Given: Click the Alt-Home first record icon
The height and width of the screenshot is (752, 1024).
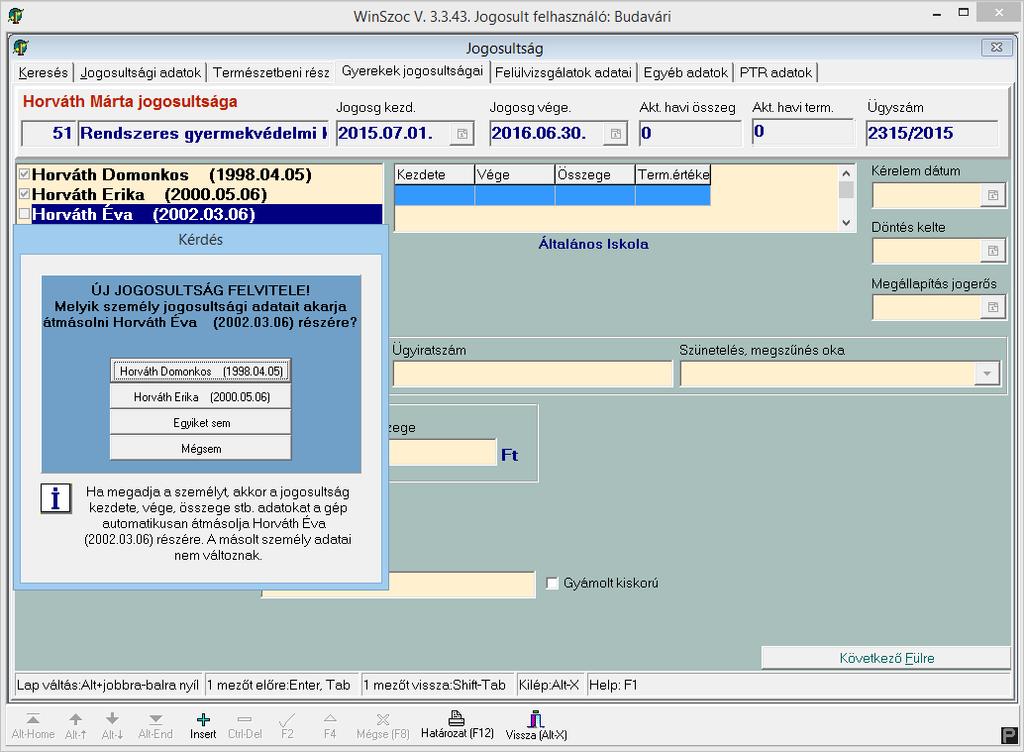Looking at the screenshot, I should click(x=33, y=719).
